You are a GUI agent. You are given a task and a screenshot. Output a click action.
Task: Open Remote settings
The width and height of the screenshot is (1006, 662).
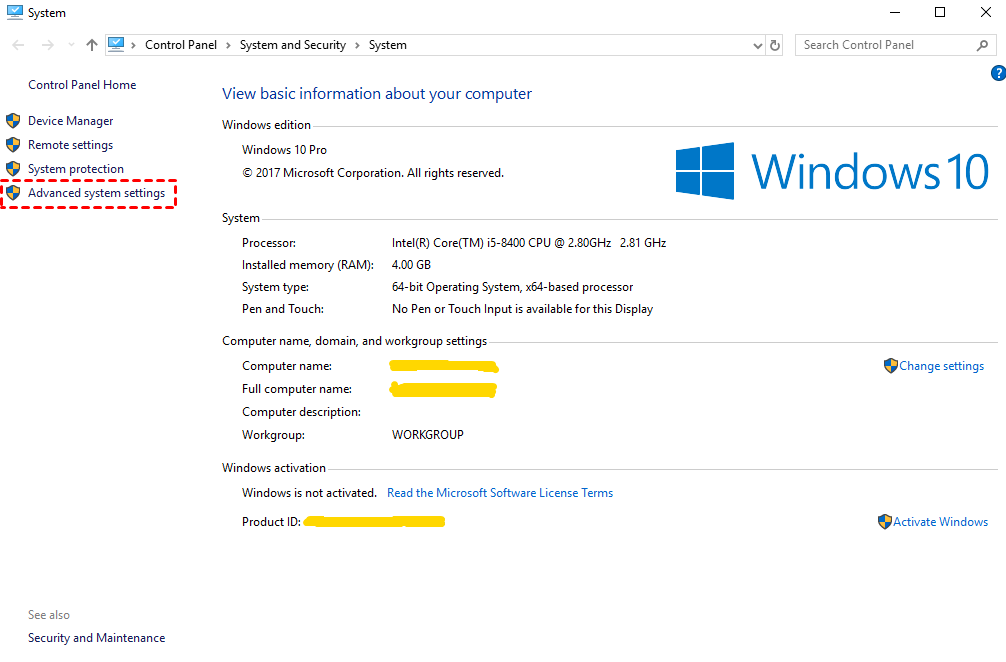70,145
